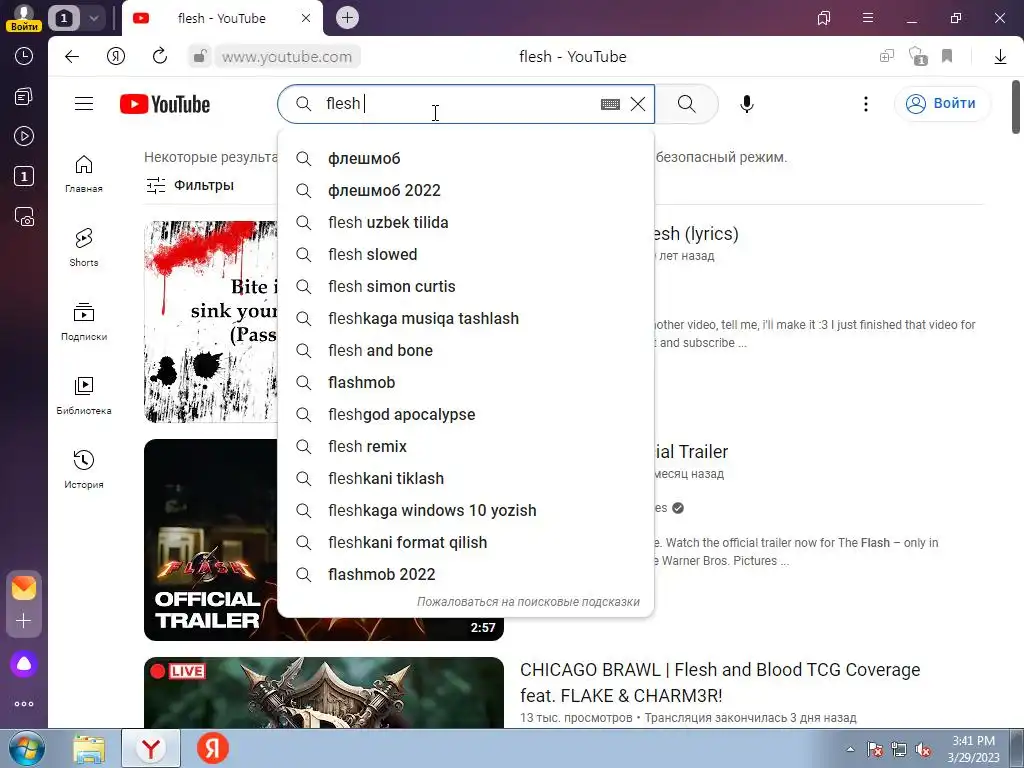Viewport: 1024px width, 768px height.
Task: Go back with the browser back arrow
Action: (72, 57)
